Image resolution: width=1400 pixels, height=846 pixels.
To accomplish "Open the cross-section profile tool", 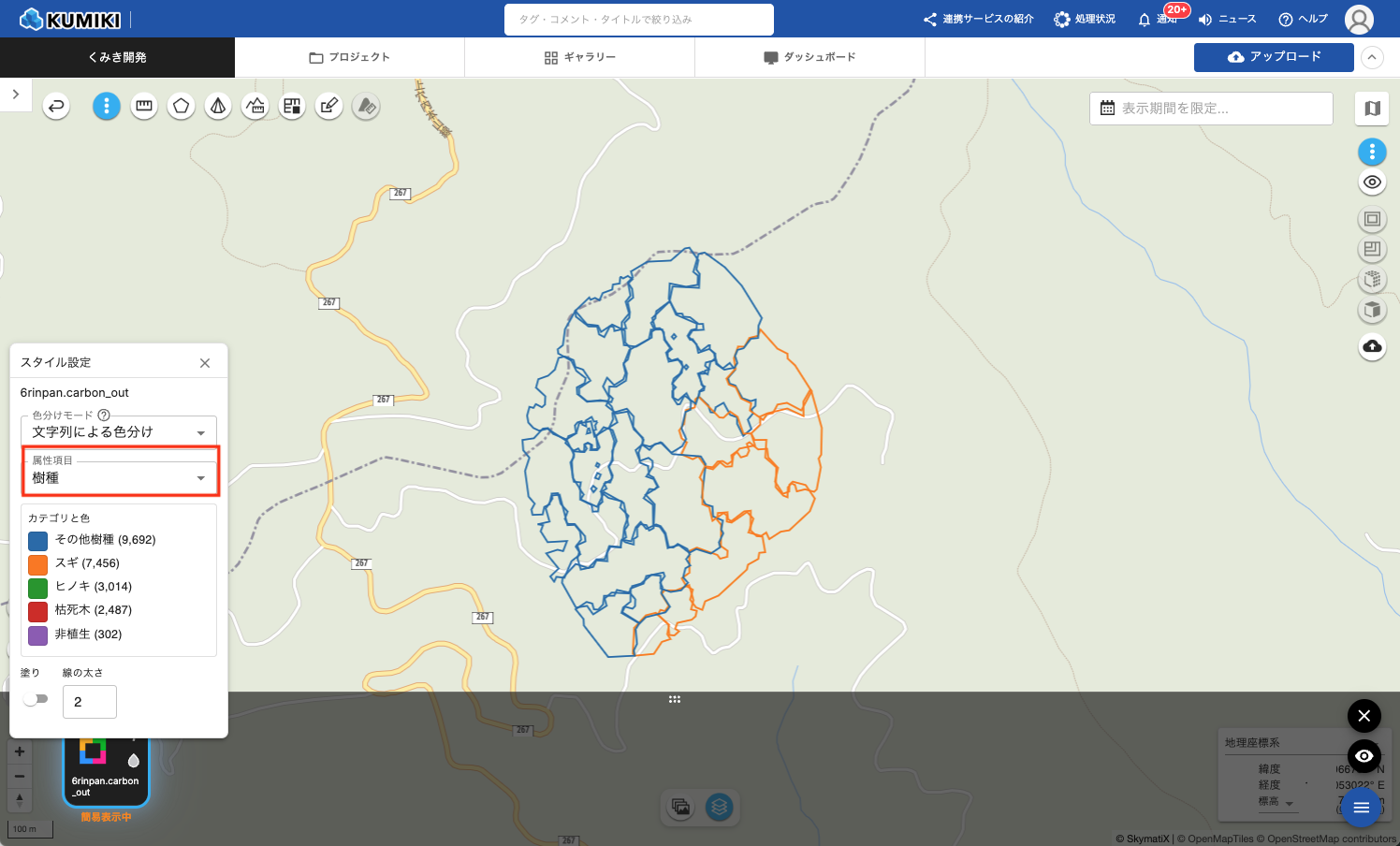I will pyautogui.click(x=255, y=106).
